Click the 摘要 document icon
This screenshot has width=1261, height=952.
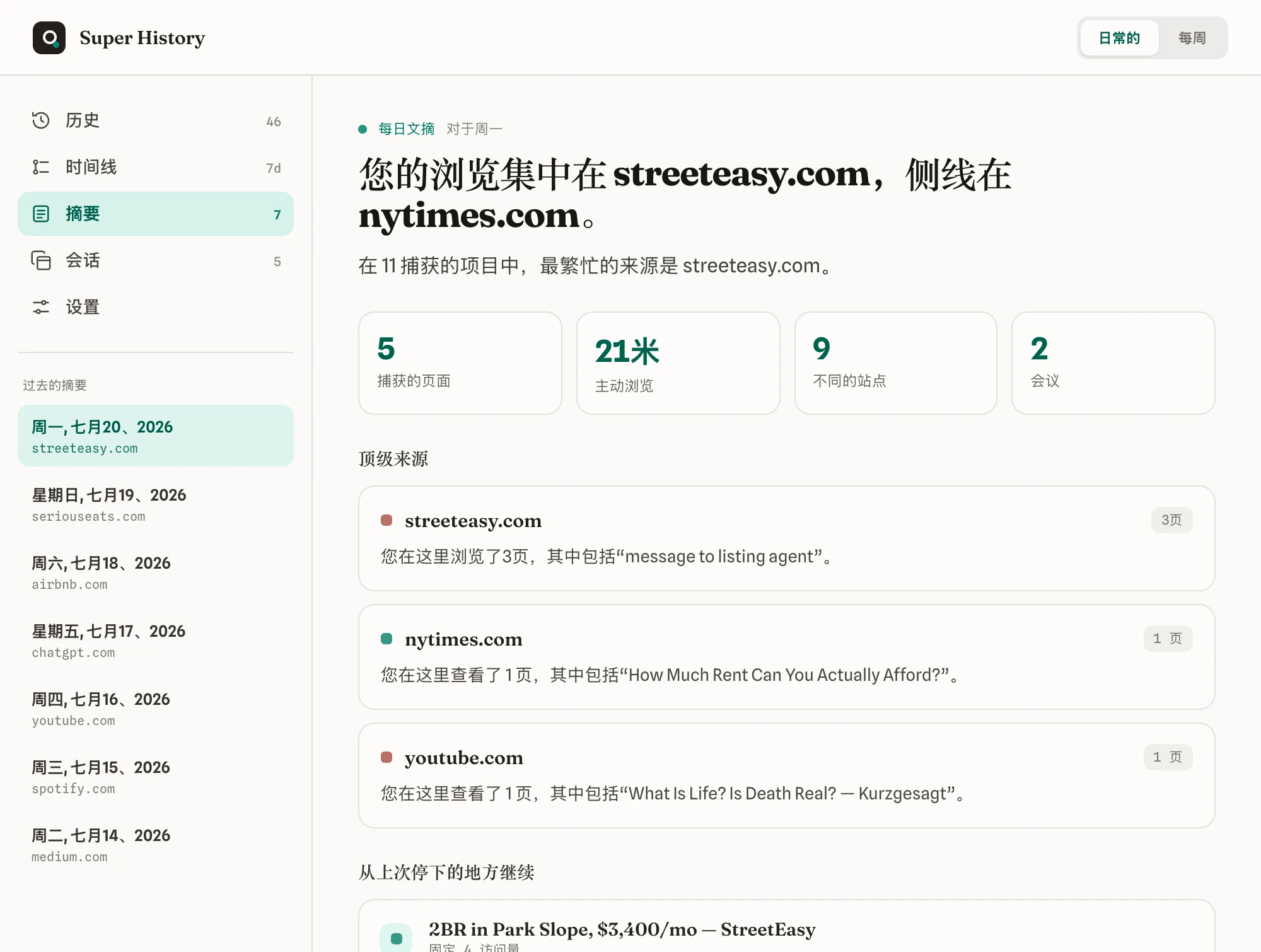tap(41, 214)
